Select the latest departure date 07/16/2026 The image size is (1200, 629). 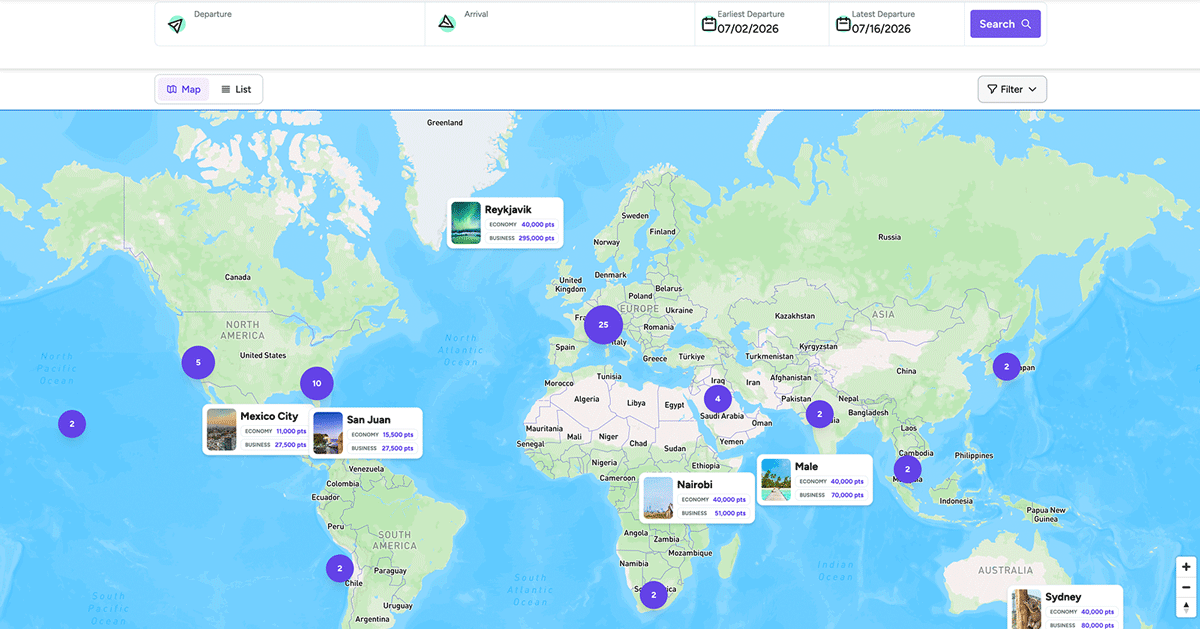pos(881,29)
